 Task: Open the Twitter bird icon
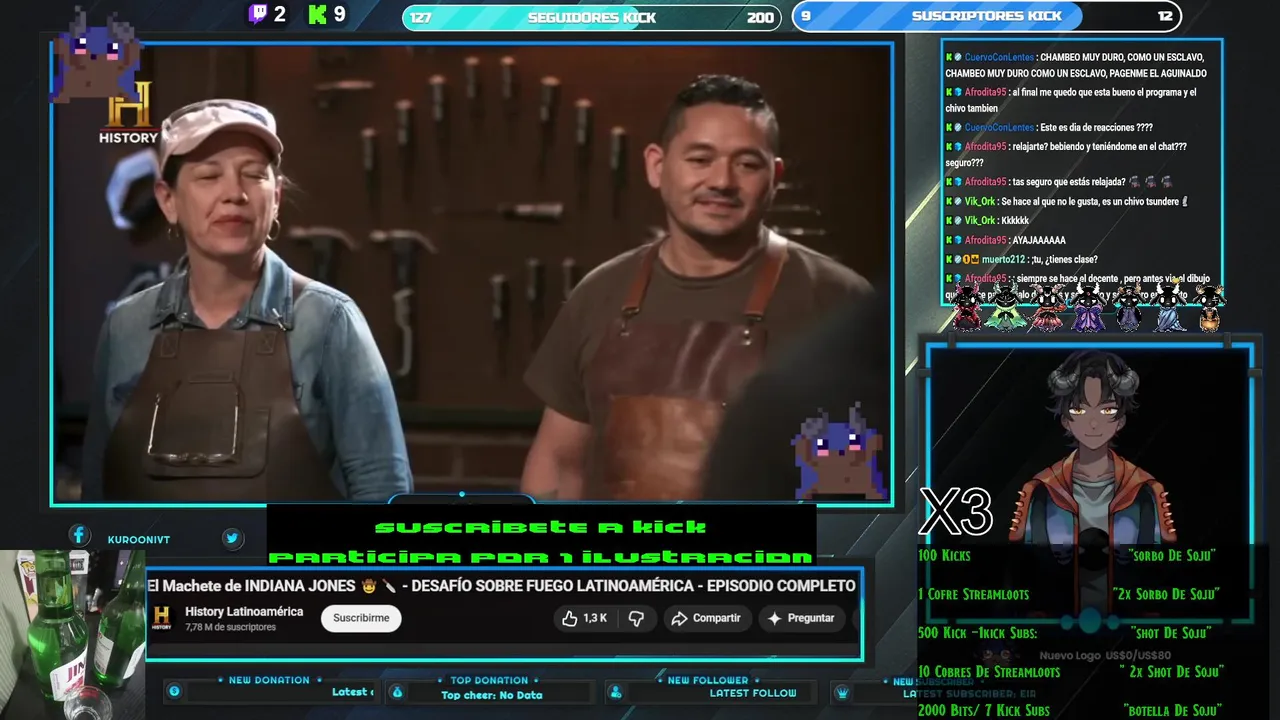tap(232, 538)
